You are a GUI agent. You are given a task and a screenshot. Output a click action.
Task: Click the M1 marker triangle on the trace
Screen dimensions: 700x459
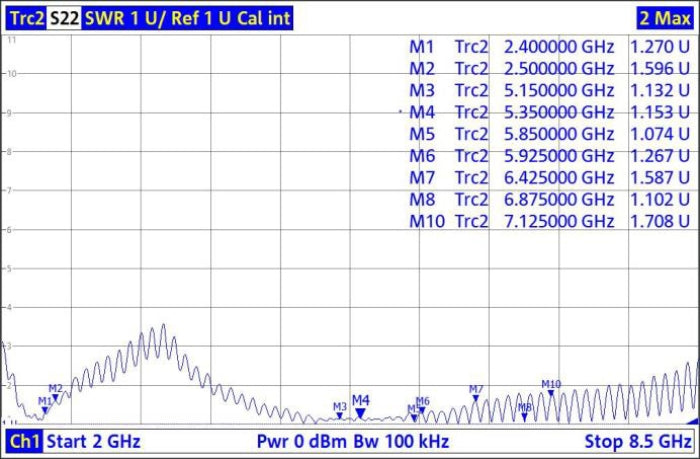[45, 410]
